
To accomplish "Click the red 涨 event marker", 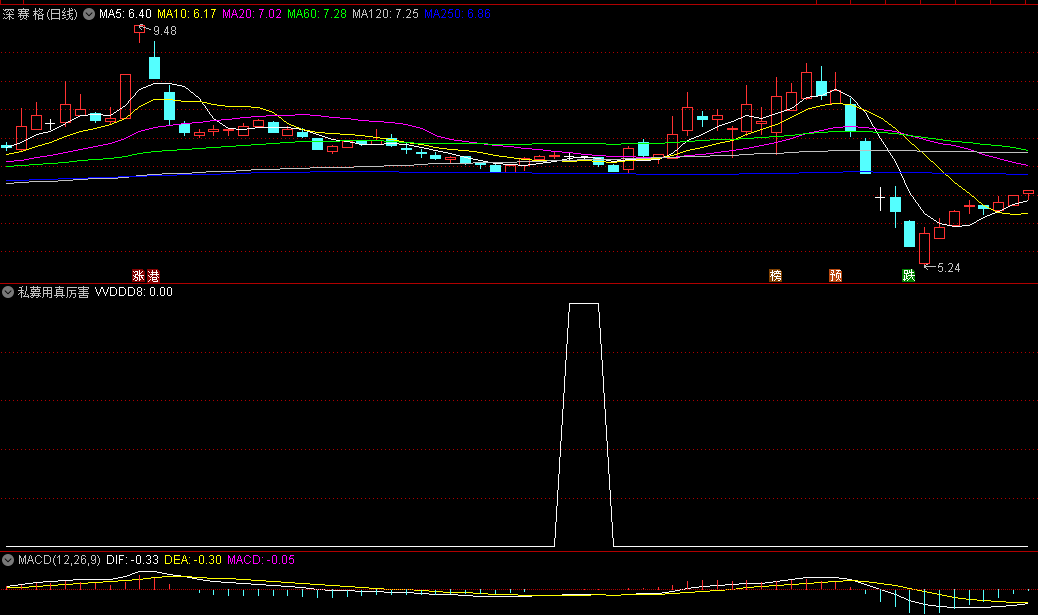I will coord(139,275).
